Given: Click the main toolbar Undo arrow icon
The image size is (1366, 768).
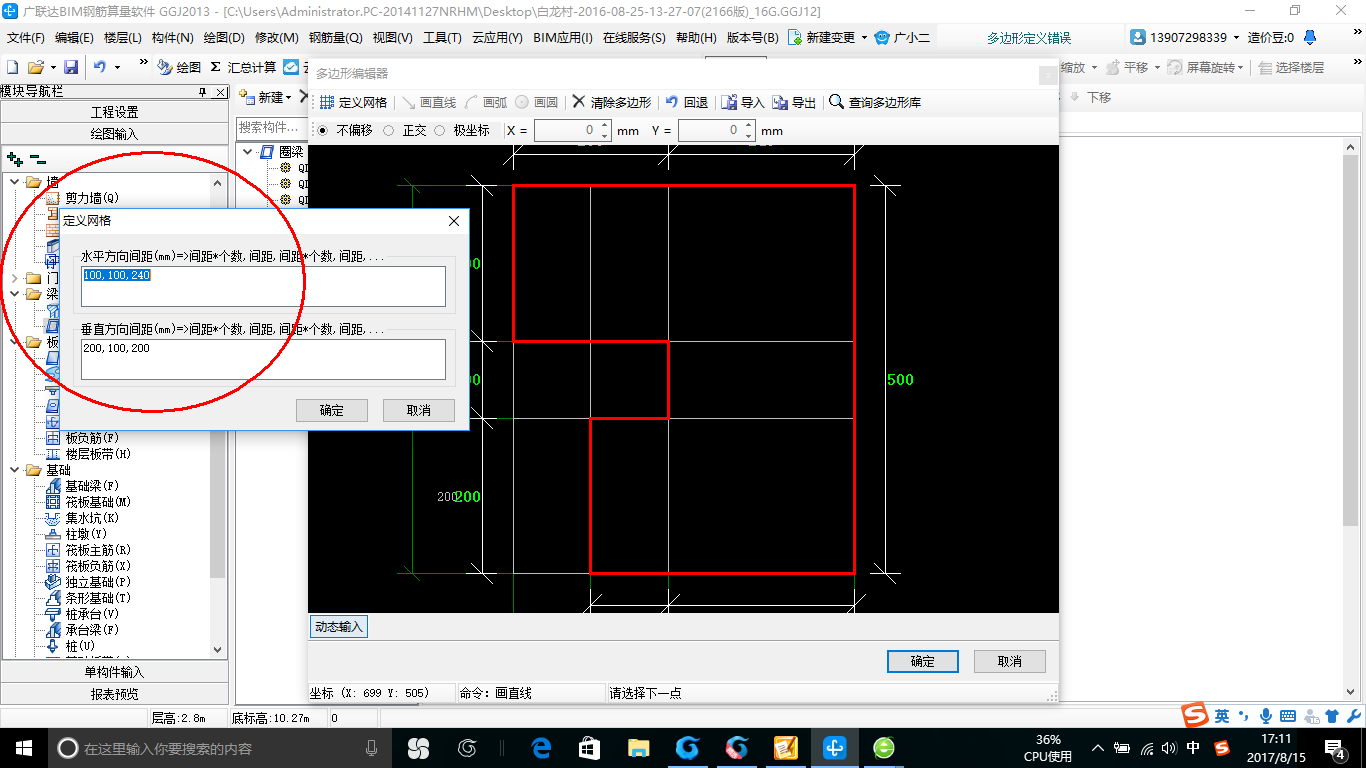Looking at the screenshot, I should (x=100, y=67).
